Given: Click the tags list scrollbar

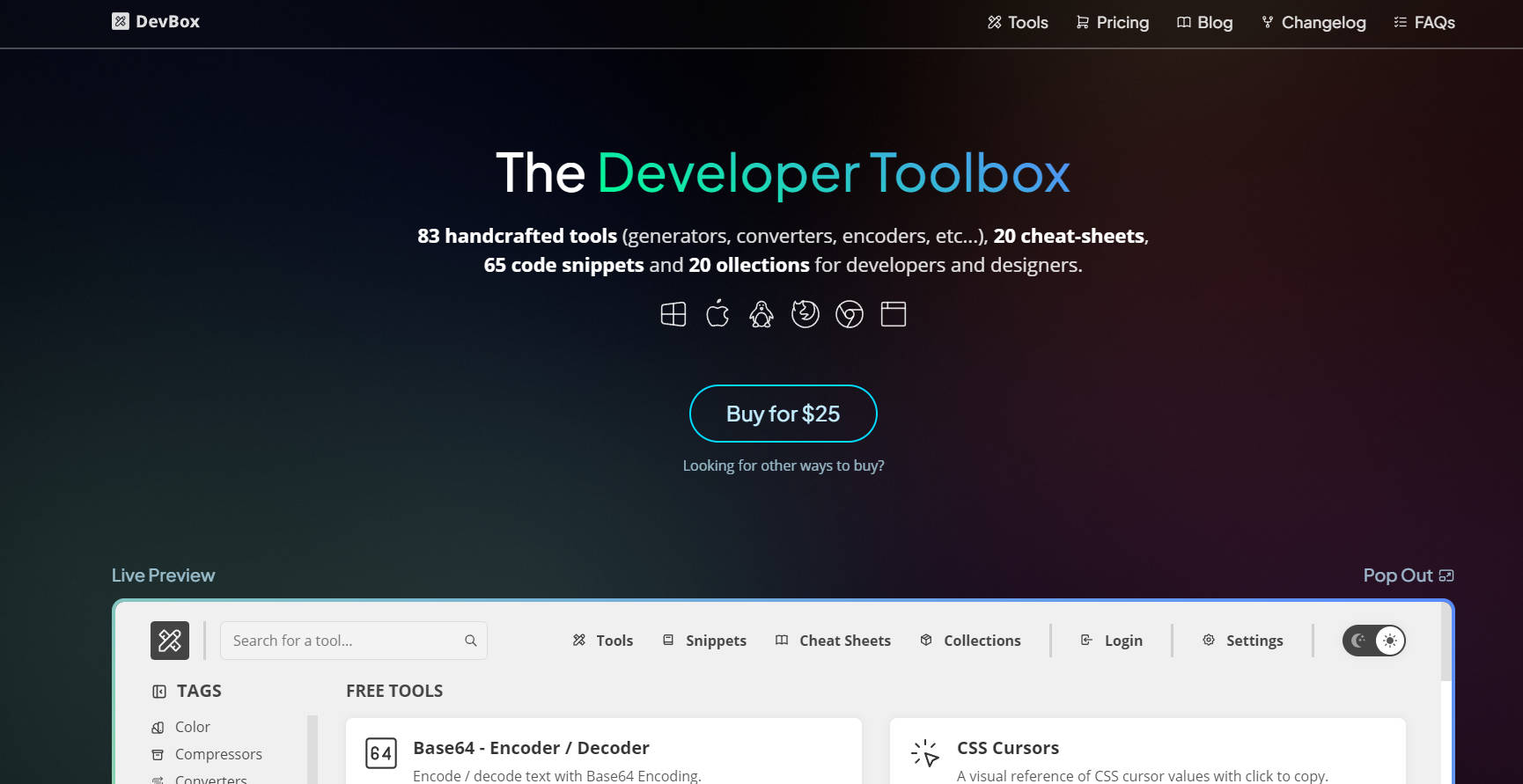Looking at the screenshot, I should tap(313, 750).
